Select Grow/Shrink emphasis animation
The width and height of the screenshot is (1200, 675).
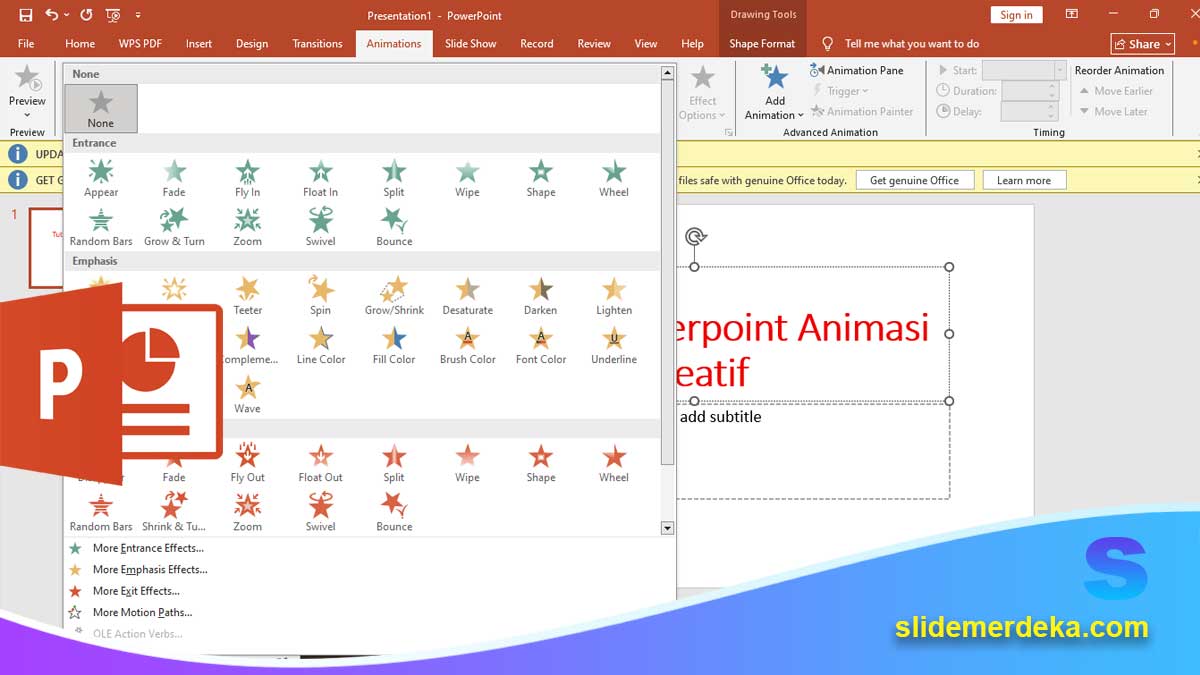[394, 296]
